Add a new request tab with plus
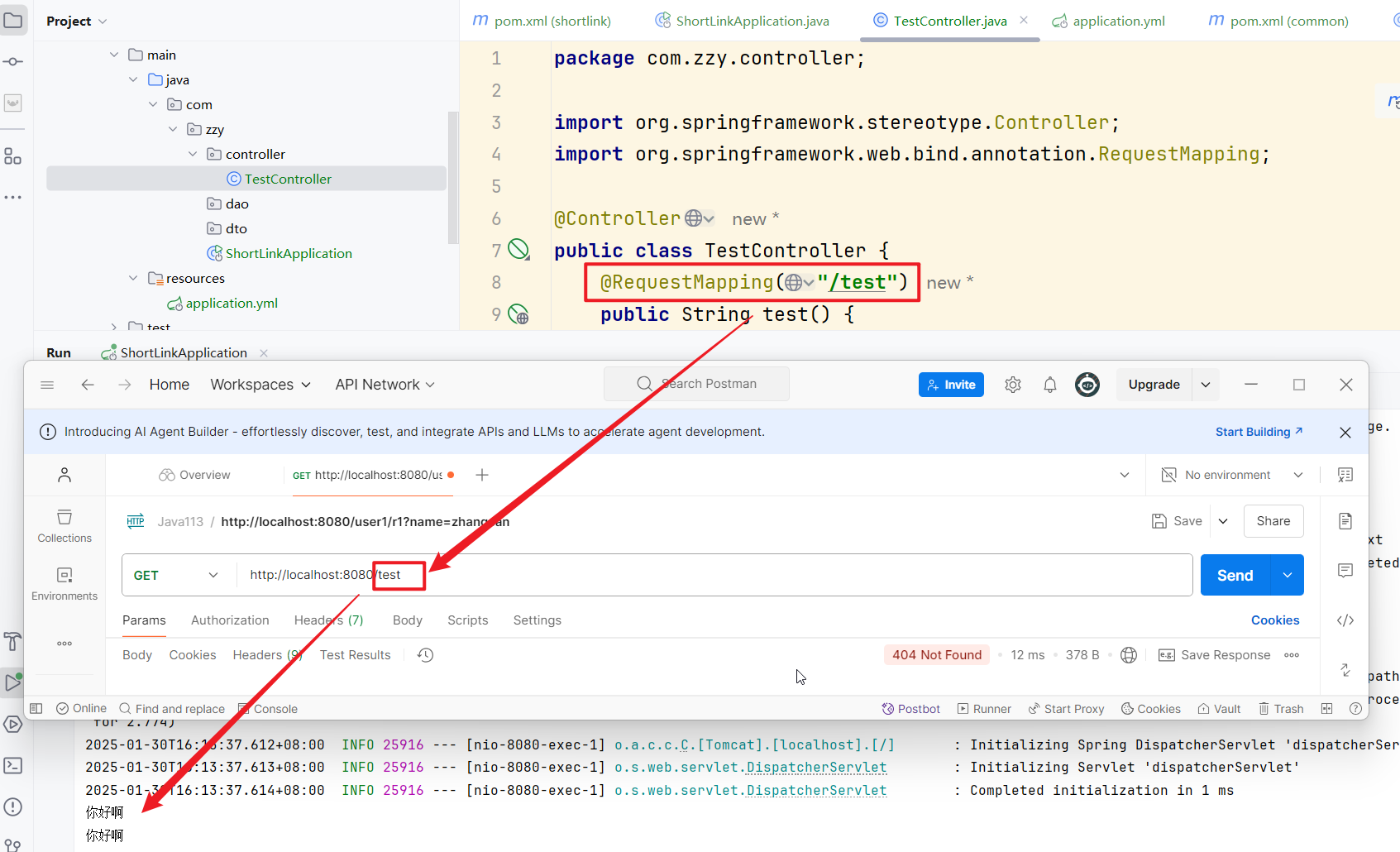 [x=482, y=475]
